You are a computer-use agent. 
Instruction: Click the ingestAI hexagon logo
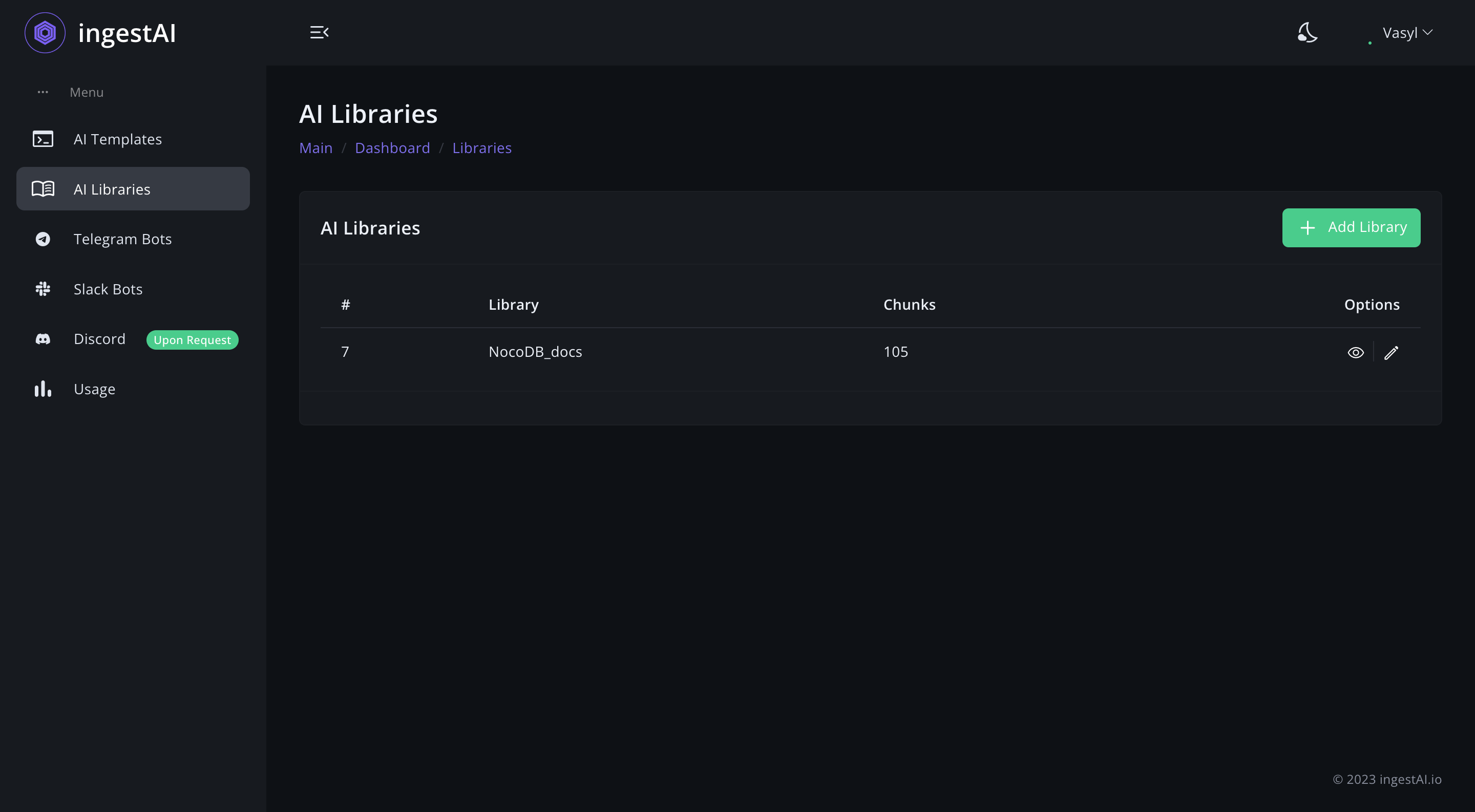coord(45,33)
